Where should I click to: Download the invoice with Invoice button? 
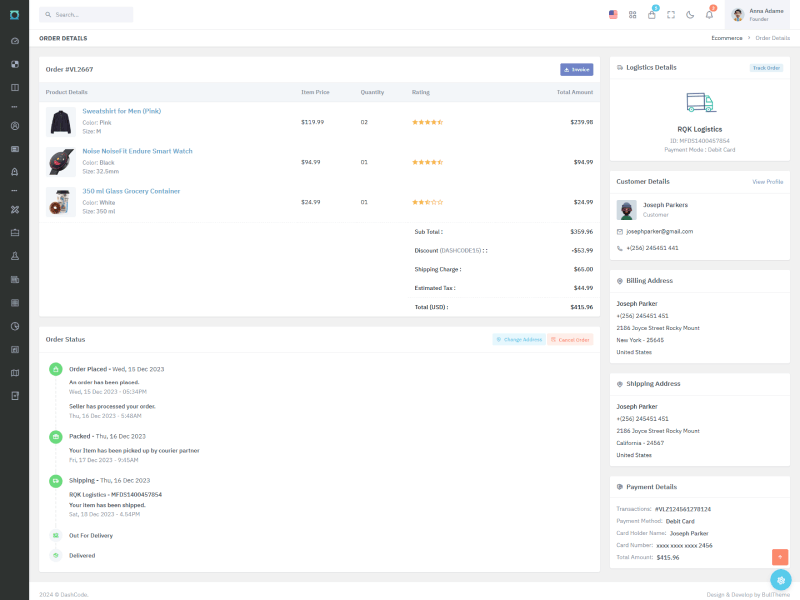[x=577, y=70]
